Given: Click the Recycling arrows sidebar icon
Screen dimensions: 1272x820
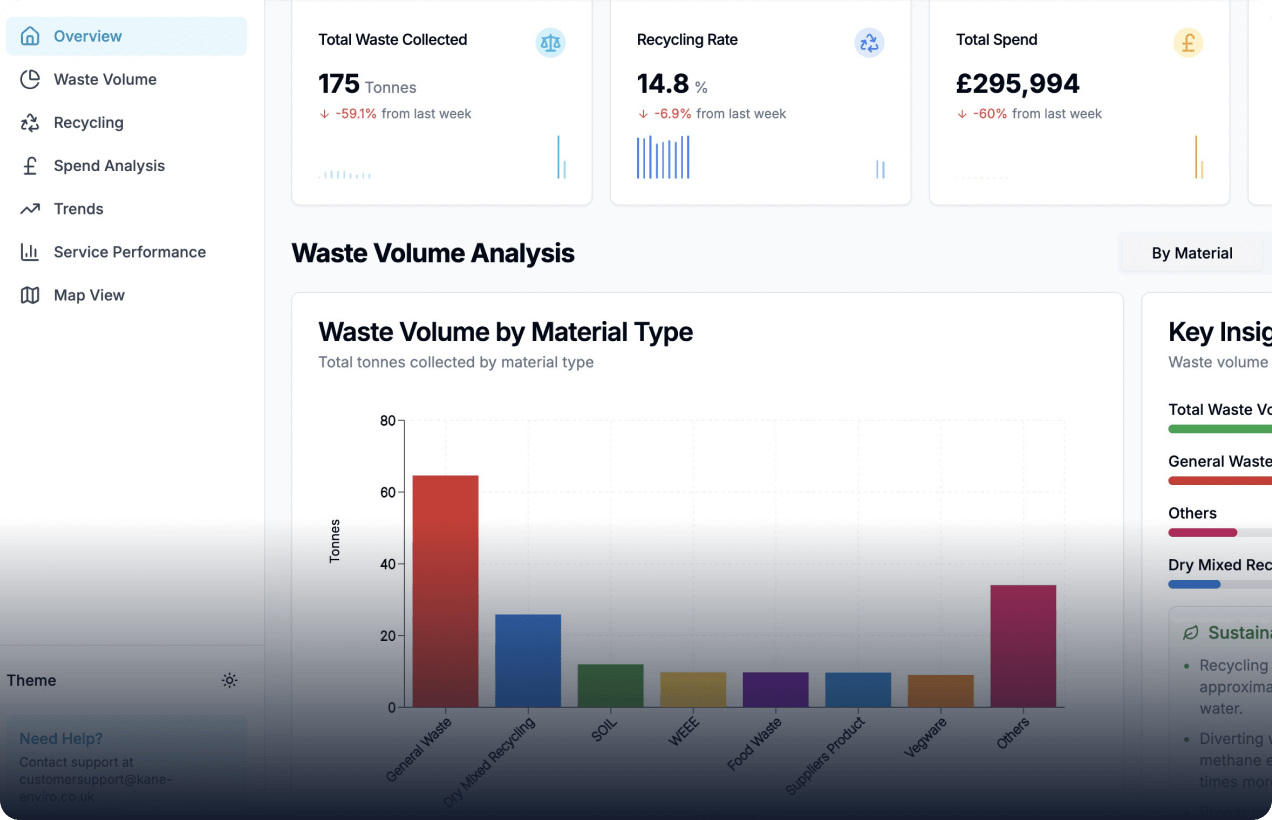Looking at the screenshot, I should (x=30, y=122).
